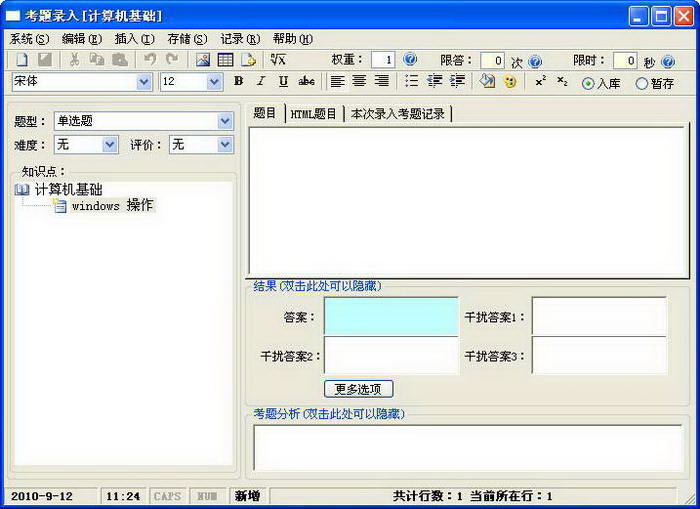Open the 存储(S) menu
The width and height of the screenshot is (700, 509).
pyautogui.click(x=187, y=39)
